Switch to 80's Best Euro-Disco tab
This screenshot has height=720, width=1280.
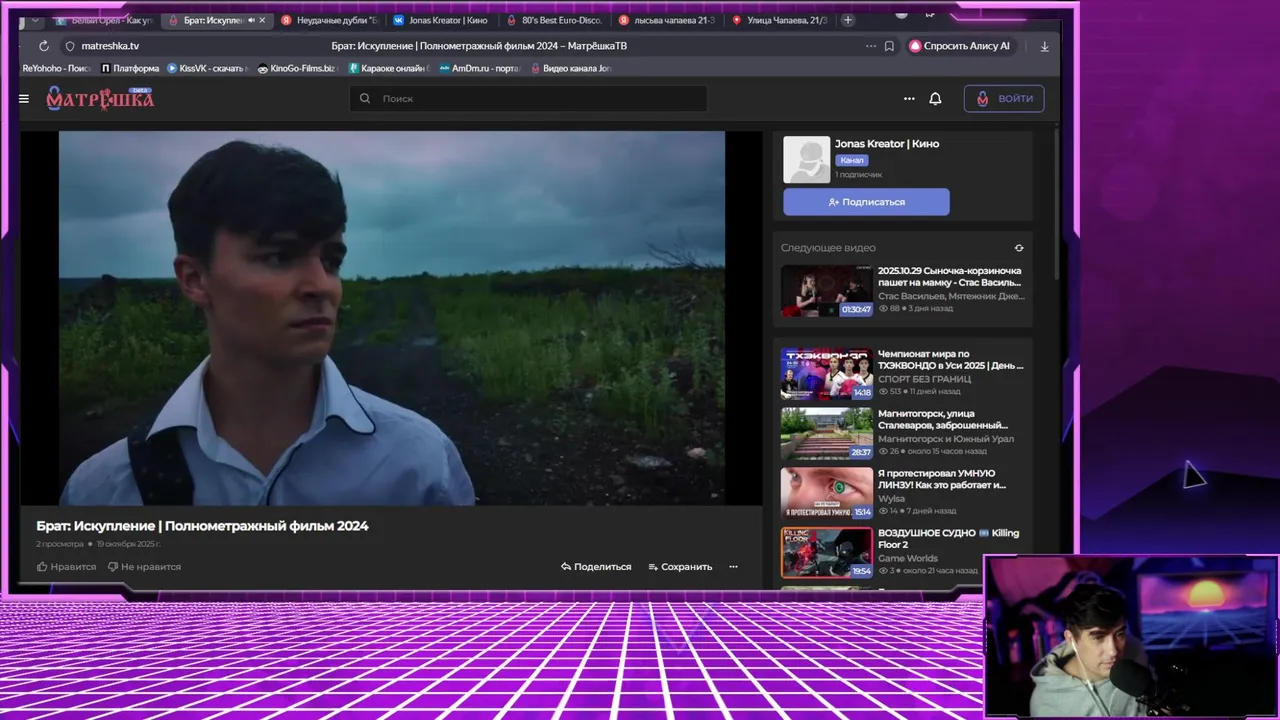tap(555, 20)
